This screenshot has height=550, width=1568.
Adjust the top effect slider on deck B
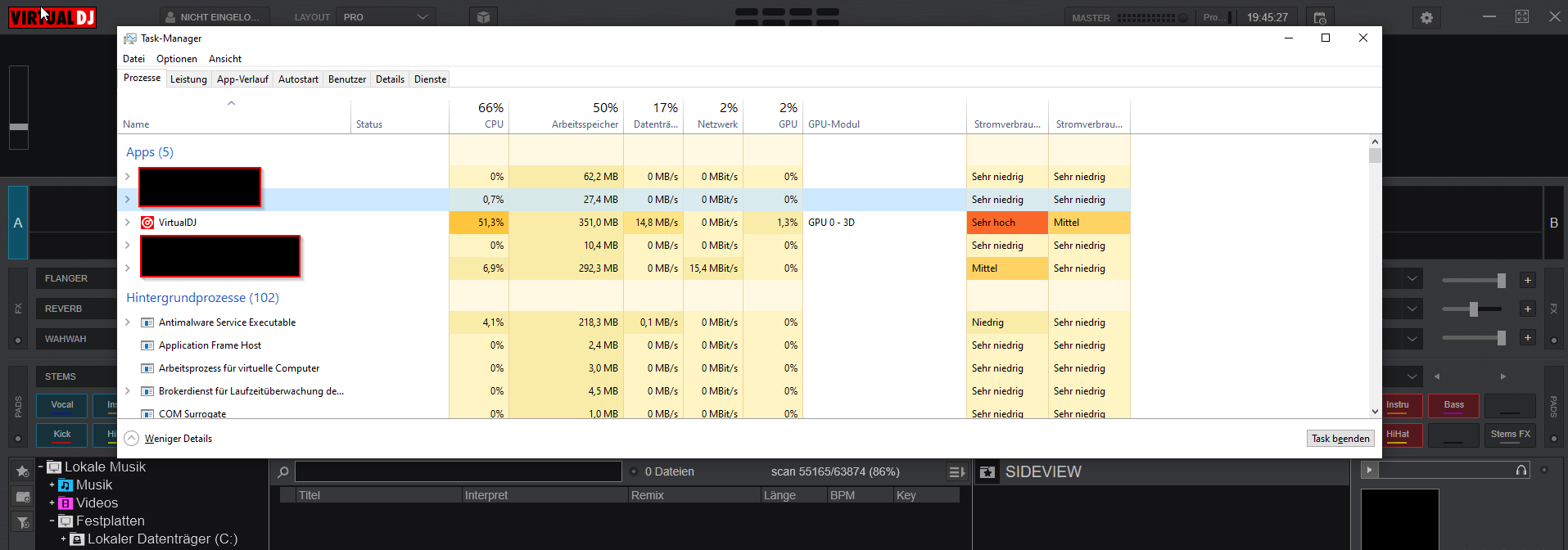point(1474,281)
